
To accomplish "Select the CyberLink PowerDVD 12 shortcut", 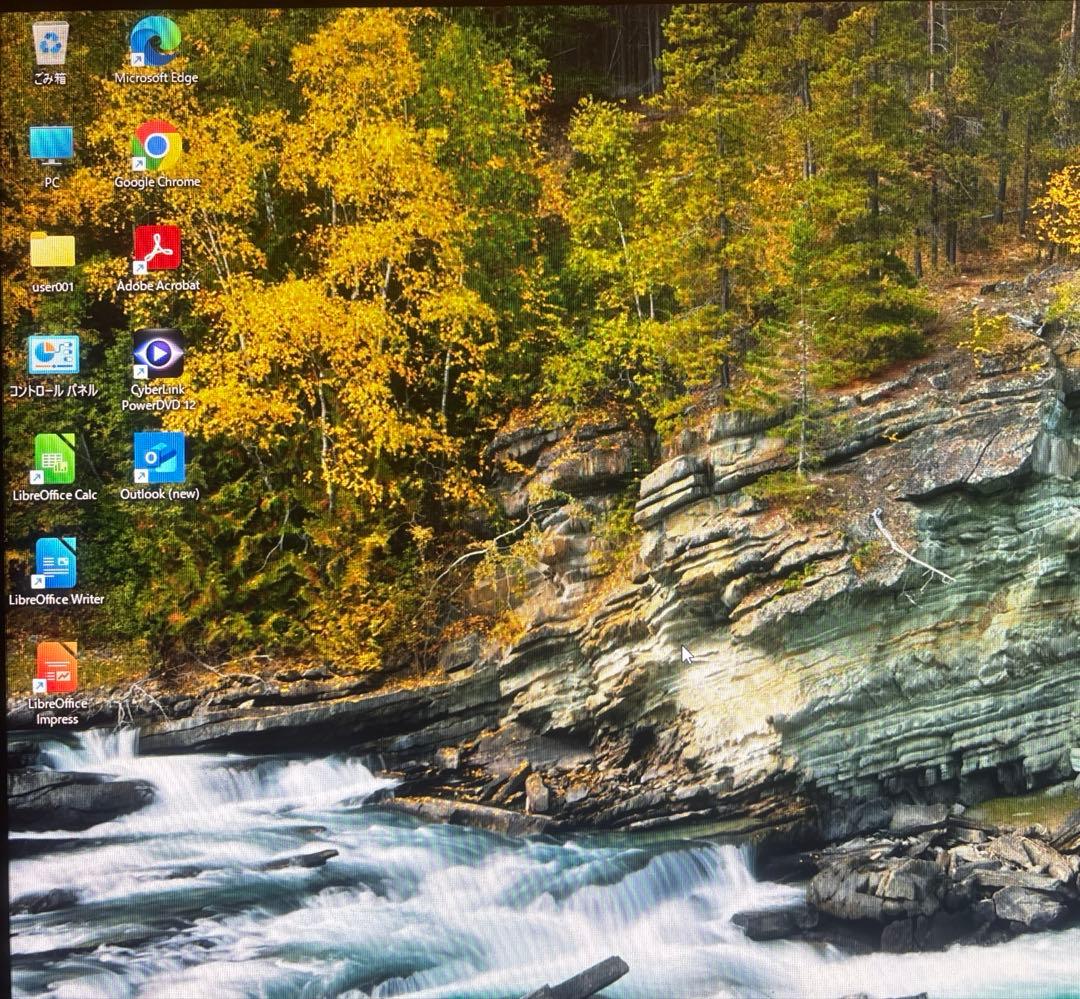I will coord(160,355).
